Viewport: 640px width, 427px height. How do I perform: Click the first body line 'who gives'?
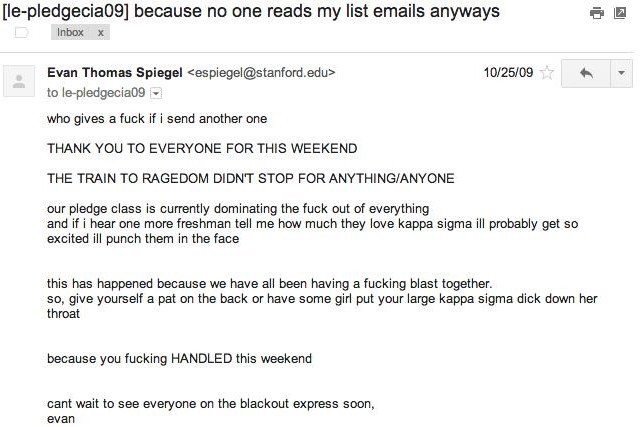(x=157, y=118)
